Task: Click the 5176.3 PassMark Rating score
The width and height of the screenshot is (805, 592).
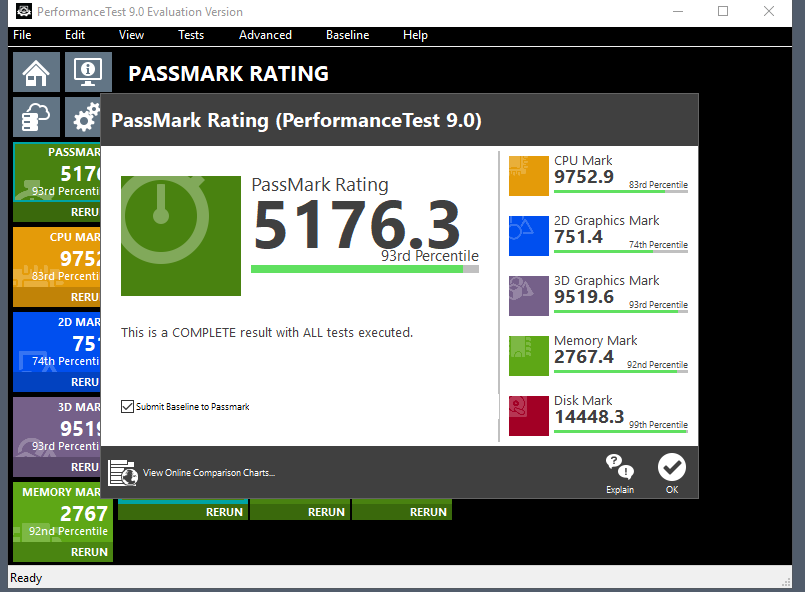Action: (357, 225)
